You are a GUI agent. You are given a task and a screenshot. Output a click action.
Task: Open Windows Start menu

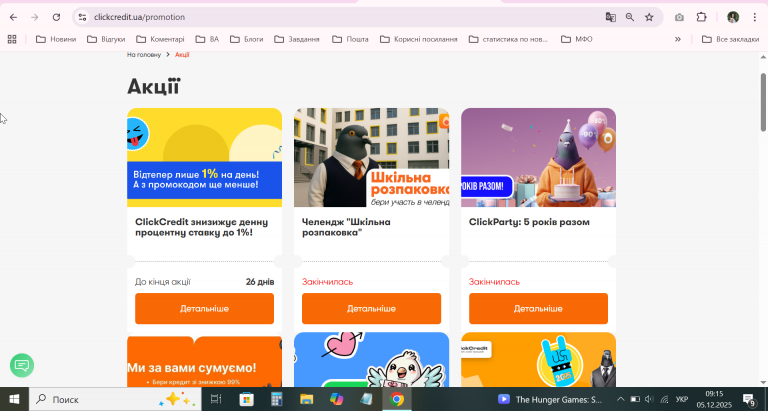(14, 399)
